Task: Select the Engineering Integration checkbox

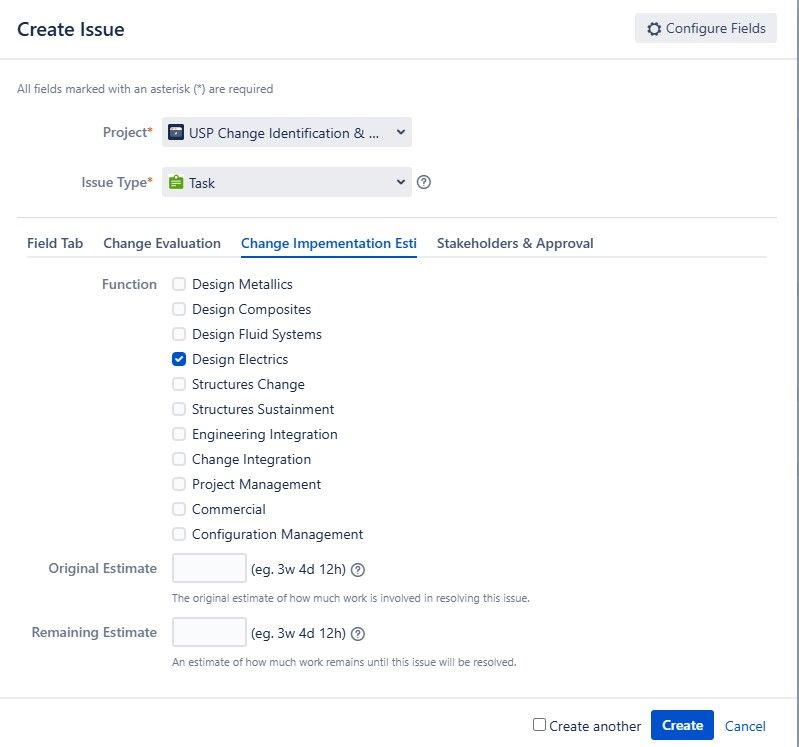Action: coord(179,434)
